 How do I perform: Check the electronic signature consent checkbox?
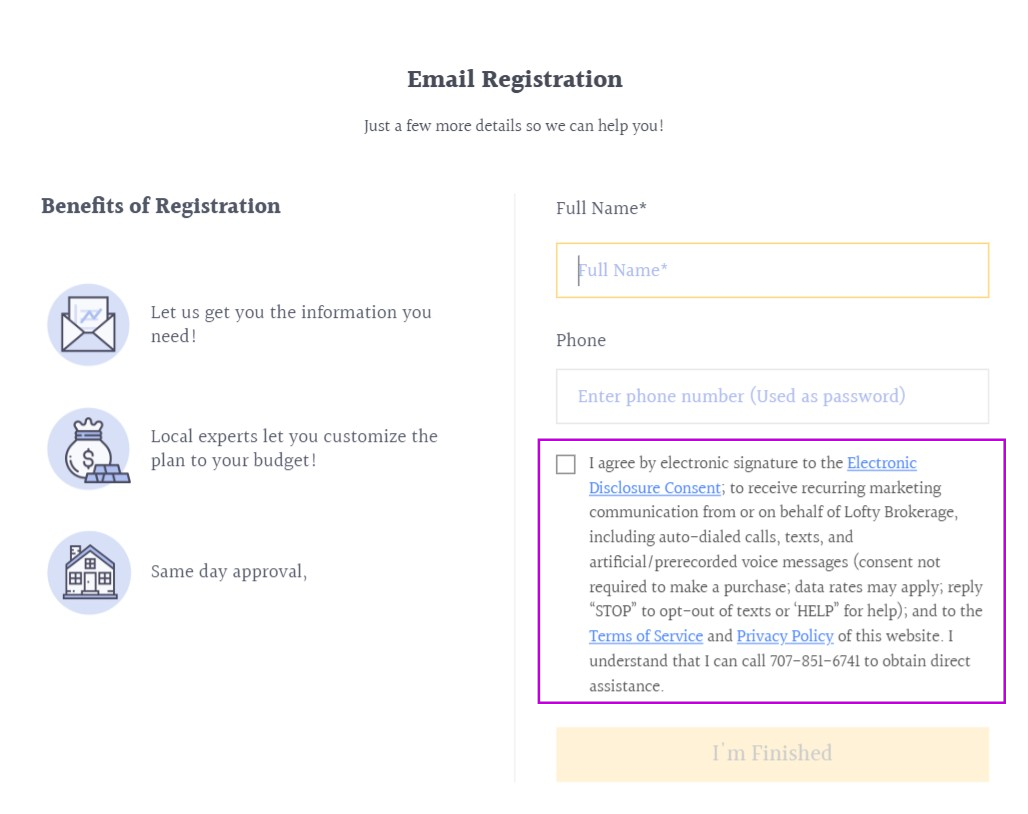click(x=566, y=464)
